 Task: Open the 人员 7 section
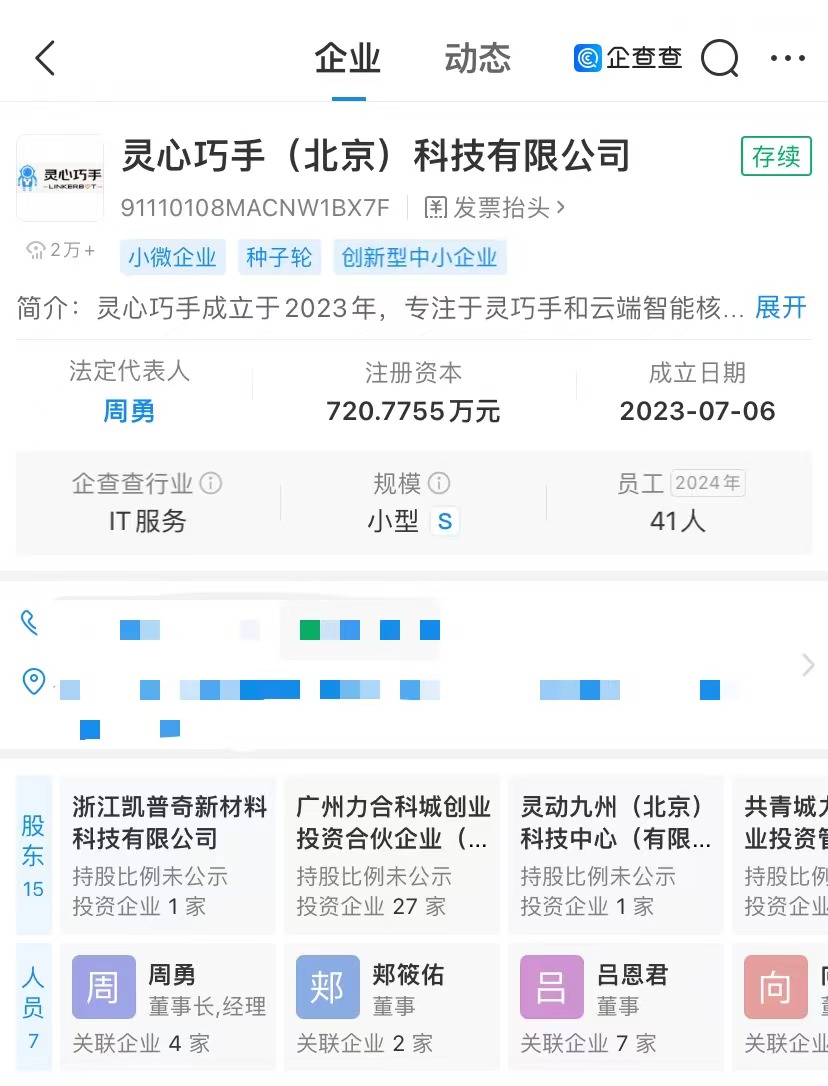coord(33,1008)
